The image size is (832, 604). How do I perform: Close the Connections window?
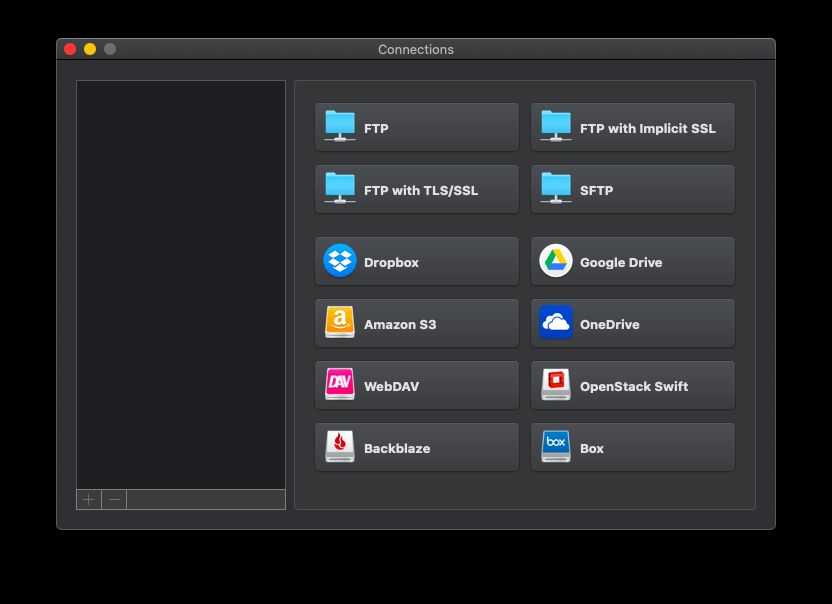70,49
